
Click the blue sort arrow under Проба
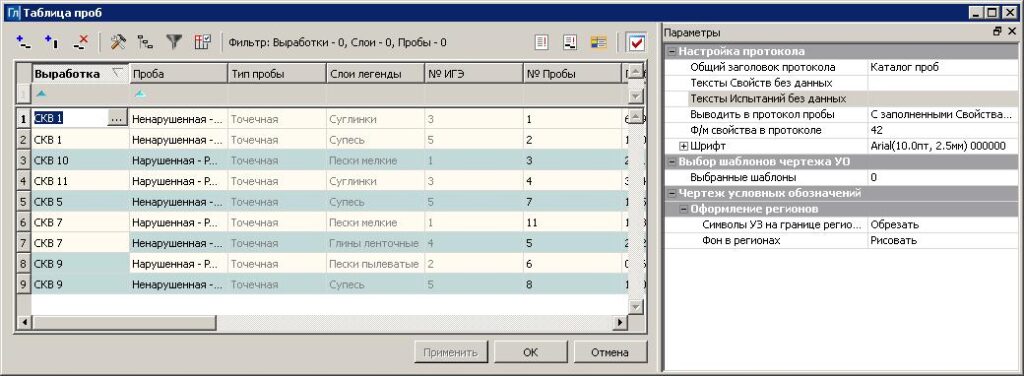(140, 94)
